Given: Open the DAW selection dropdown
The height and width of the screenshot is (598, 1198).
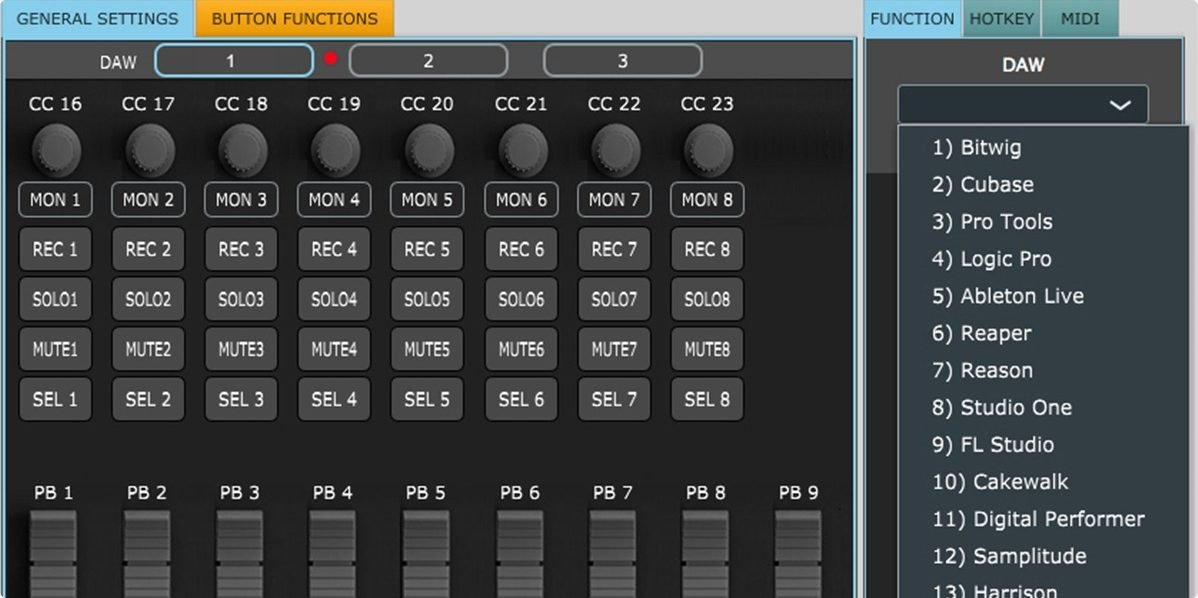Looking at the screenshot, I should coord(1022,103).
